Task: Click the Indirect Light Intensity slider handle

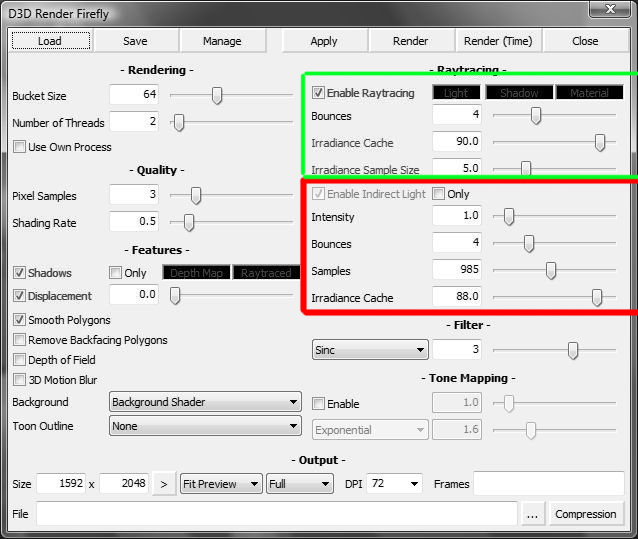Action: pos(509,216)
